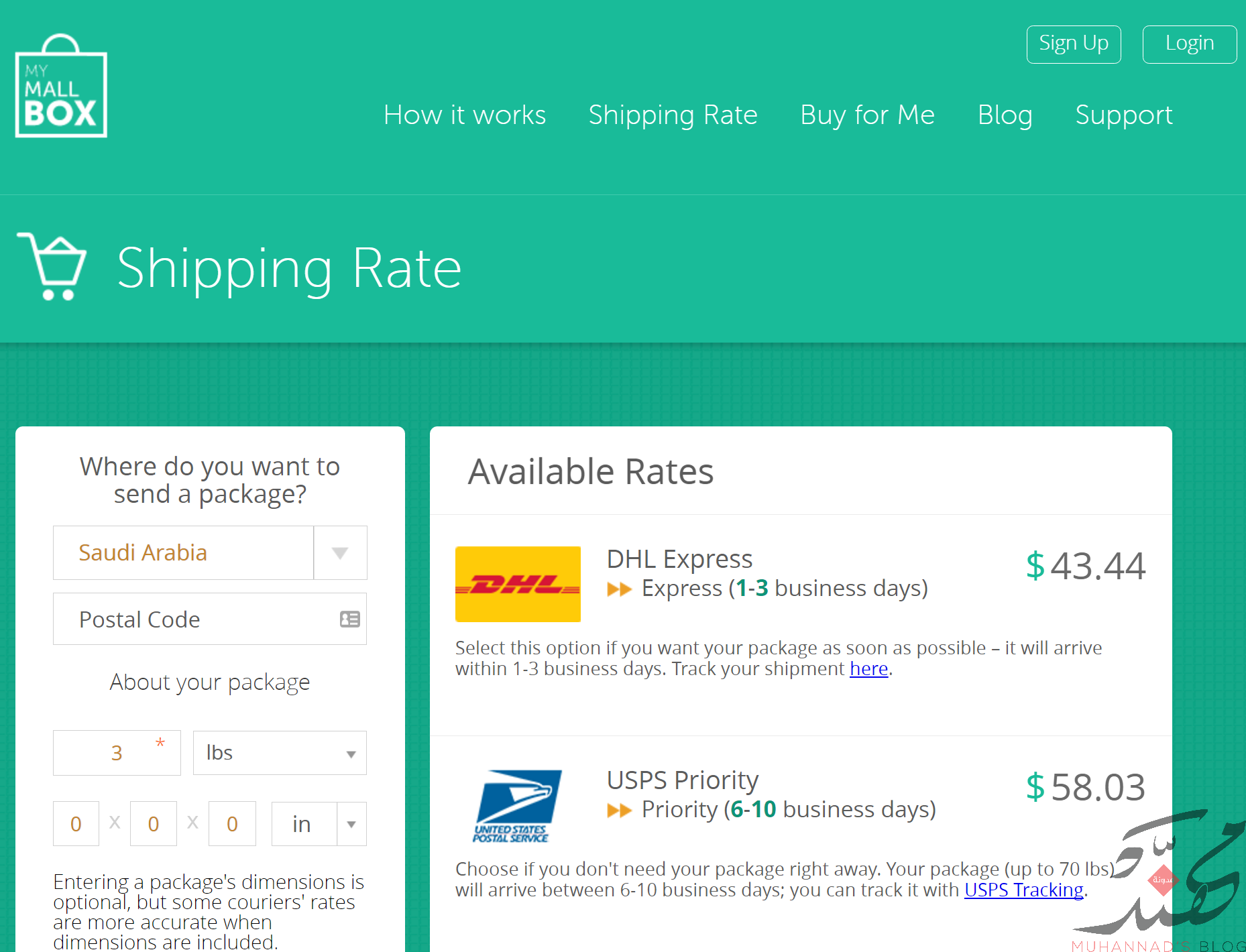Viewport: 1246px width, 952px height.
Task: Open the Blog menu link
Action: point(1005,115)
